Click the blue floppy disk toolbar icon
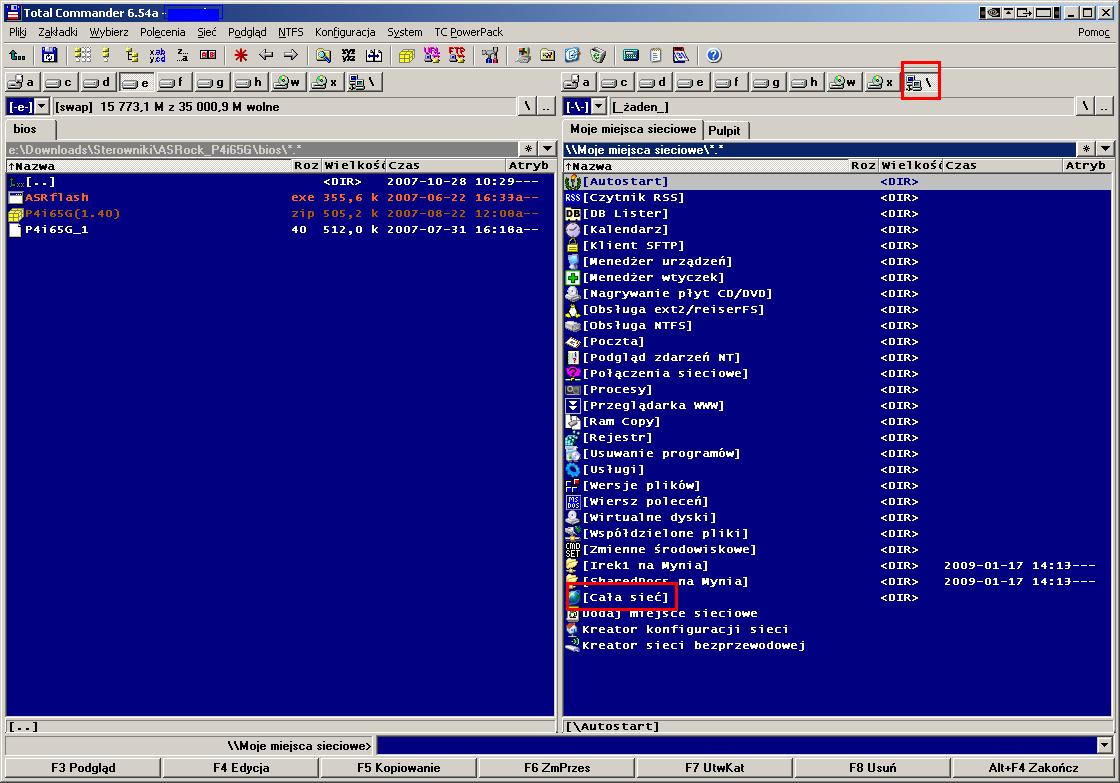Image resolution: width=1120 pixels, height=783 pixels. [x=49, y=55]
